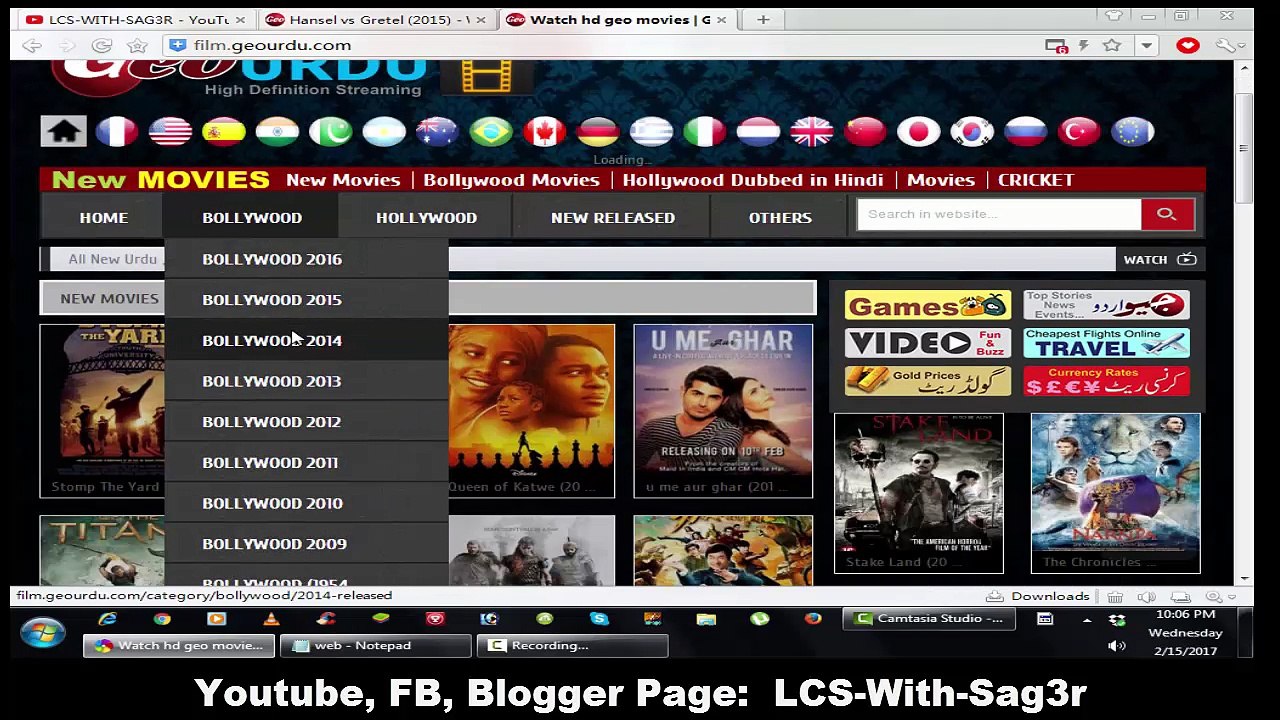Go back with the browser back arrow

pos(32,45)
